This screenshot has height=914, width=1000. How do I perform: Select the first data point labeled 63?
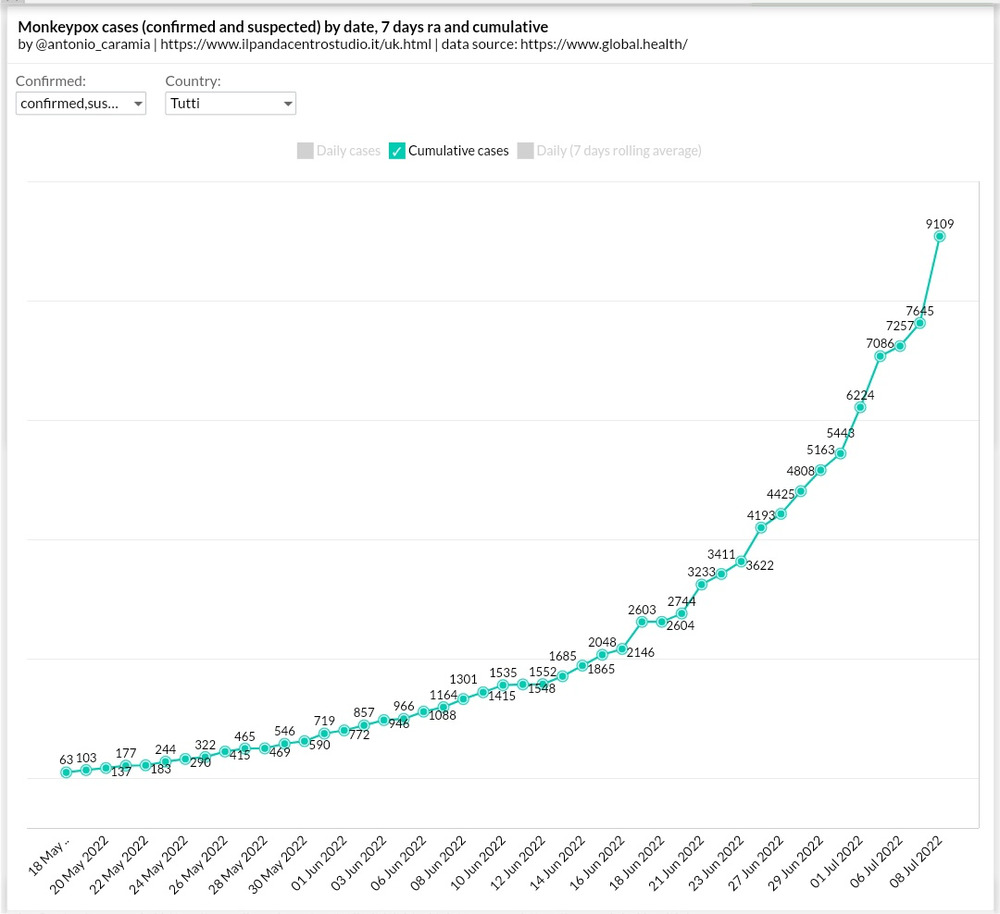tap(66, 772)
